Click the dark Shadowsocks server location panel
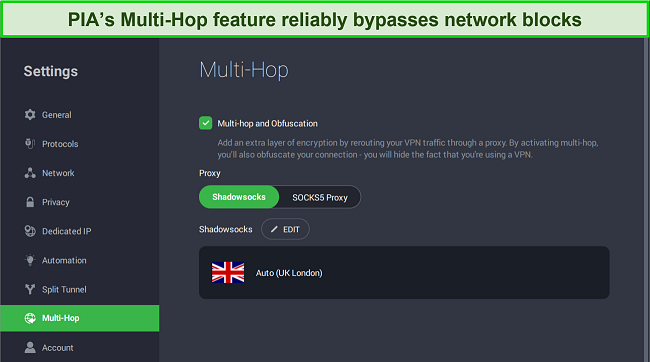Screen dimensions: 650x362 pyautogui.click(x=404, y=272)
